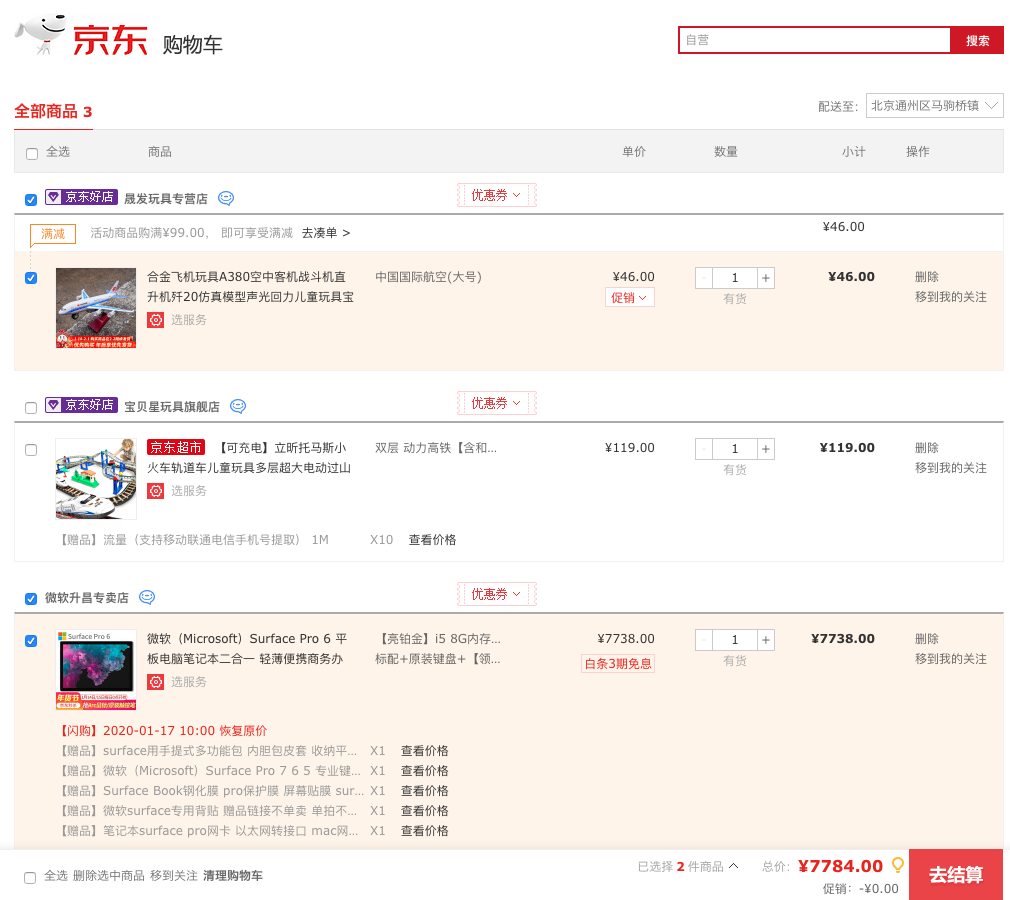The image size is (1010, 900).
Task: Expand 优惠券 coupons for 晟发玩具专营店
Action: tap(497, 195)
